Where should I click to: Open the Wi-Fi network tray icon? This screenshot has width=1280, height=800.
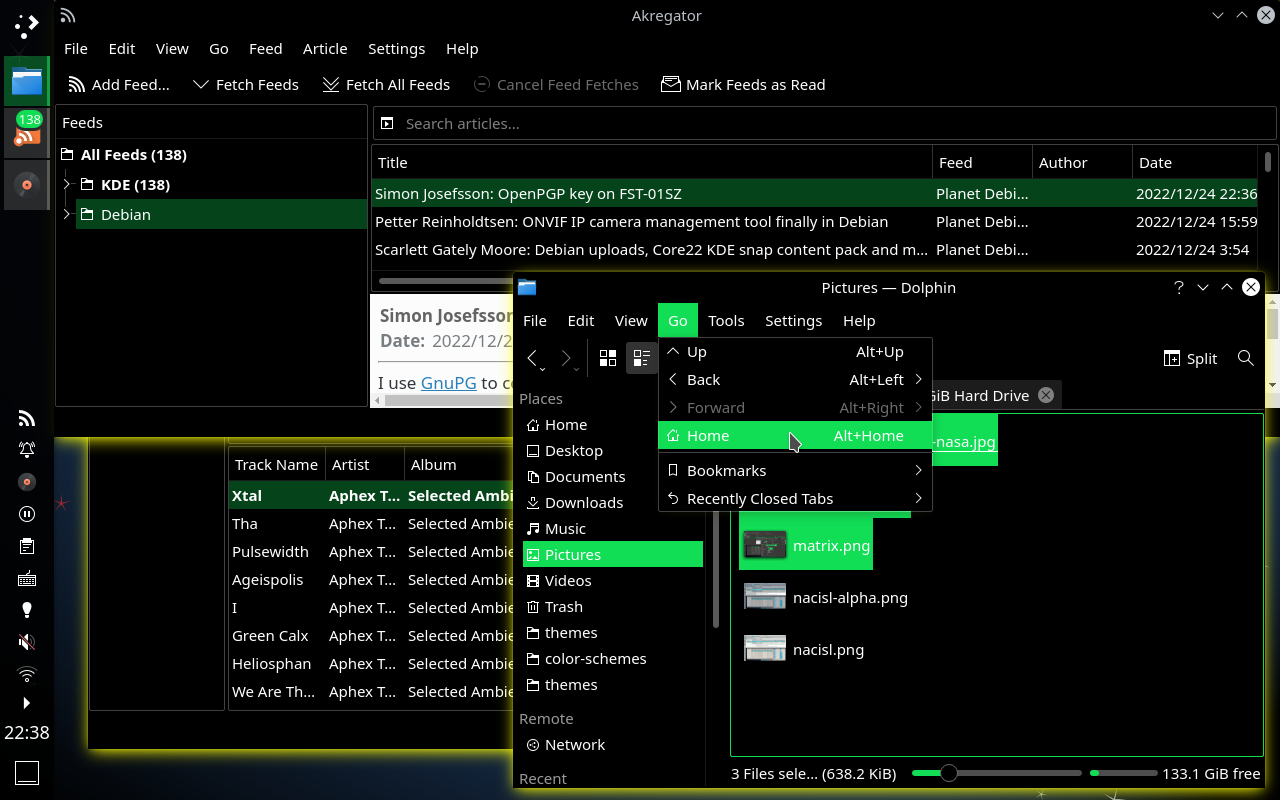(27, 674)
